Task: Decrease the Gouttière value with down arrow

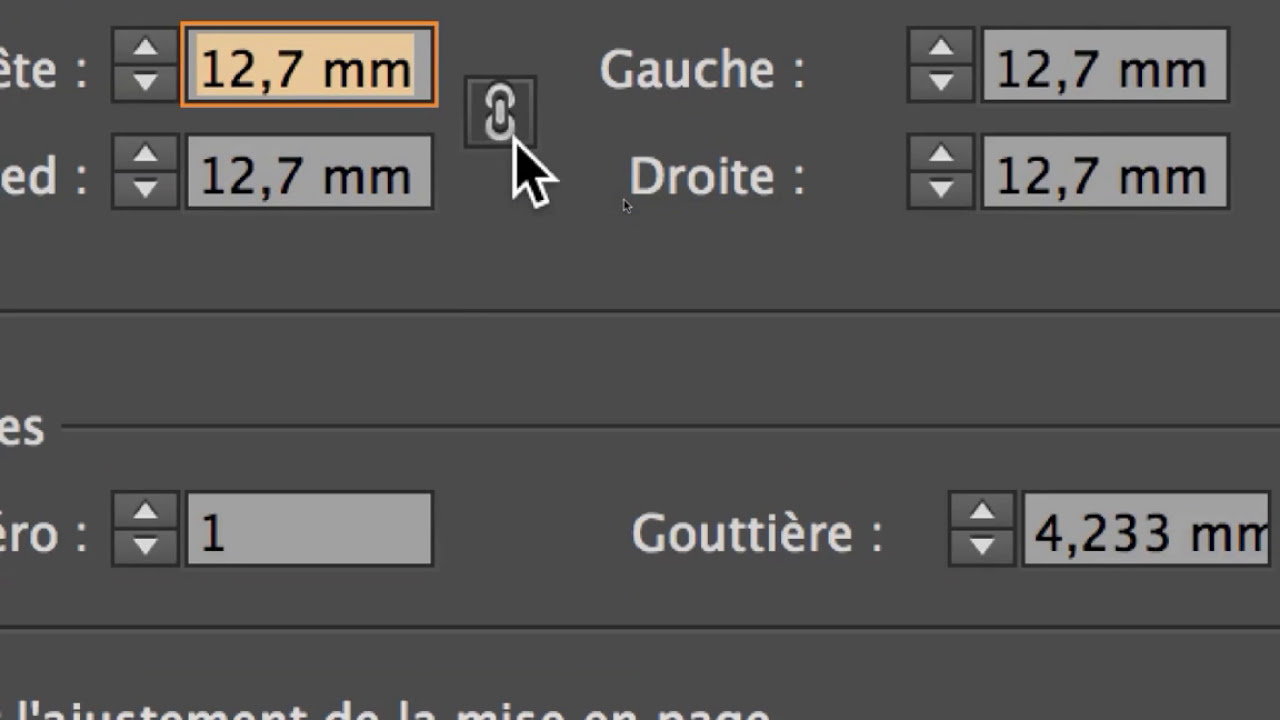Action: pyautogui.click(x=982, y=546)
